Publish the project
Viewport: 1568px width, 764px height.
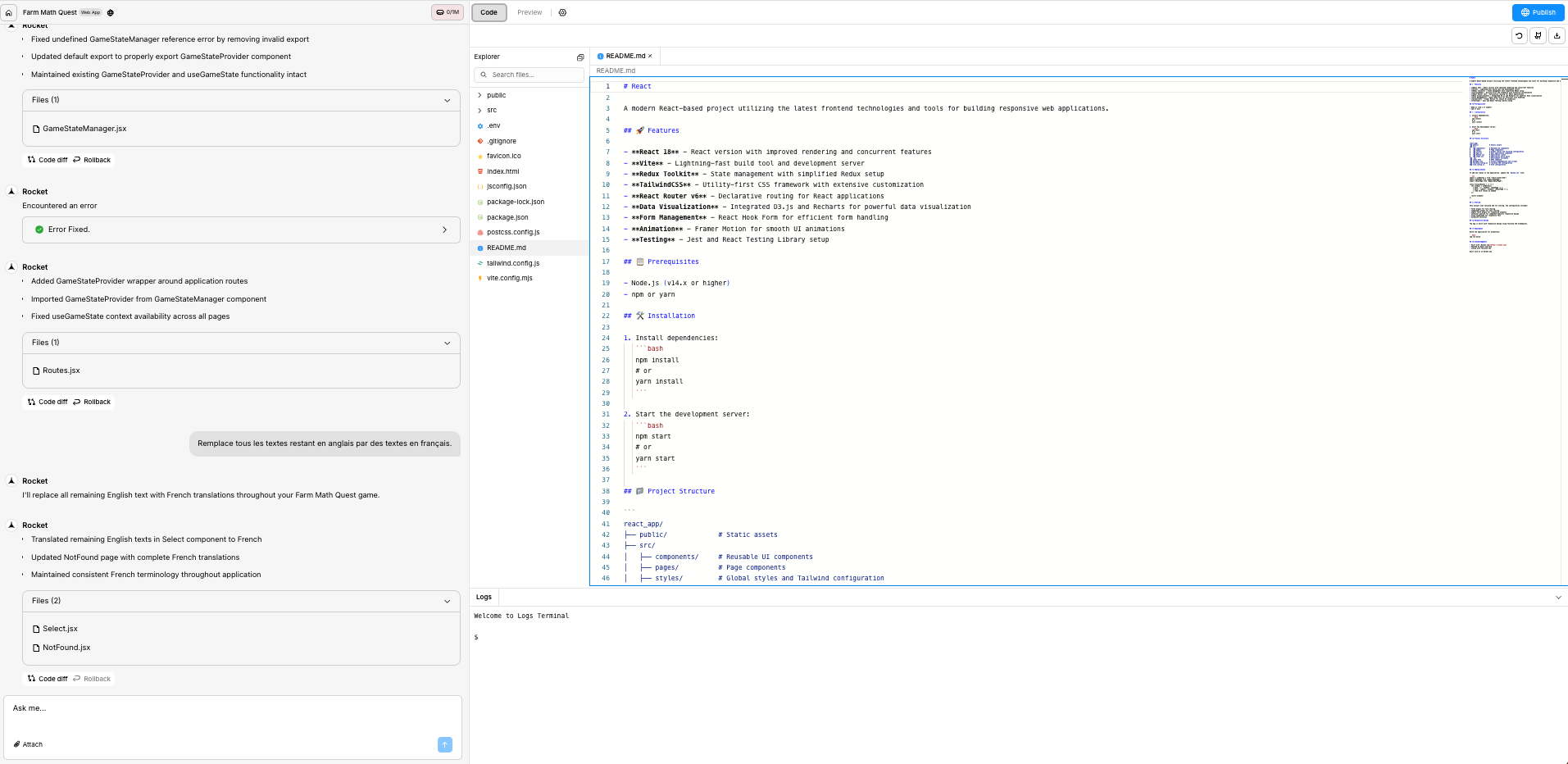(x=1538, y=12)
